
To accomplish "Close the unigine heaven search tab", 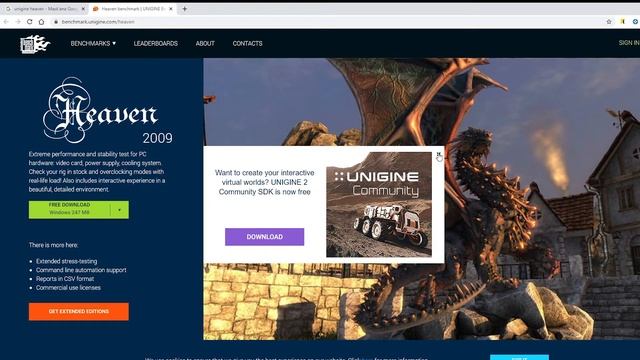I will pyautogui.click(x=83, y=9).
